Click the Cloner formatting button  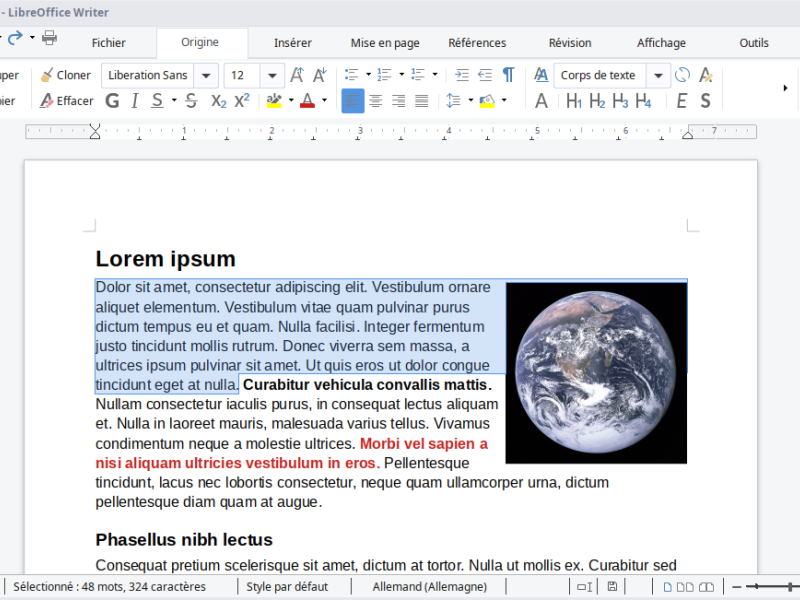point(65,76)
